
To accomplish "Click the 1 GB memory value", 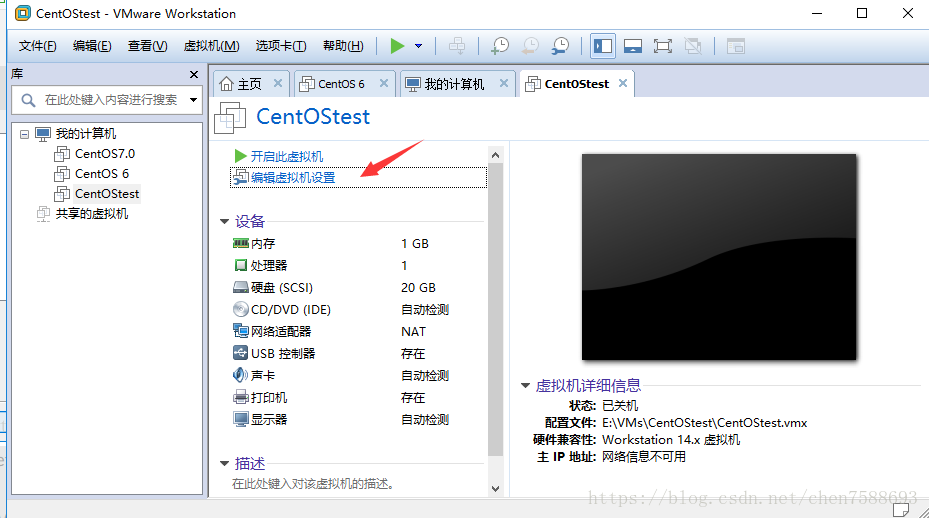I will 415,244.
